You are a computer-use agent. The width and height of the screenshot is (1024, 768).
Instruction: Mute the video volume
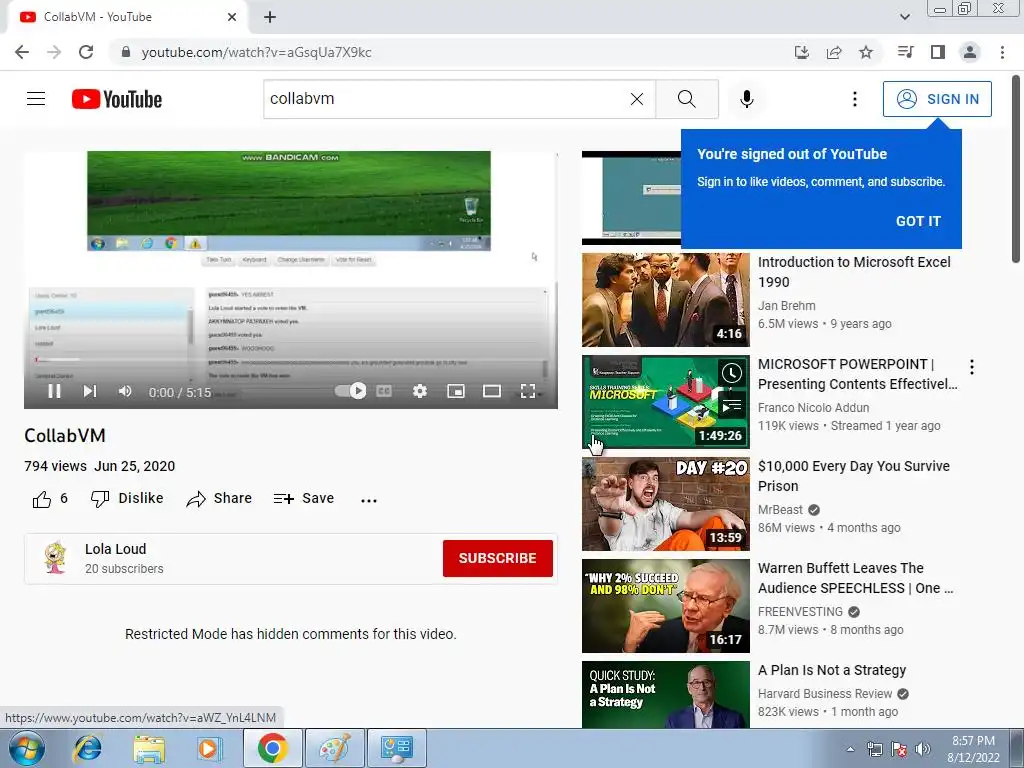point(125,391)
